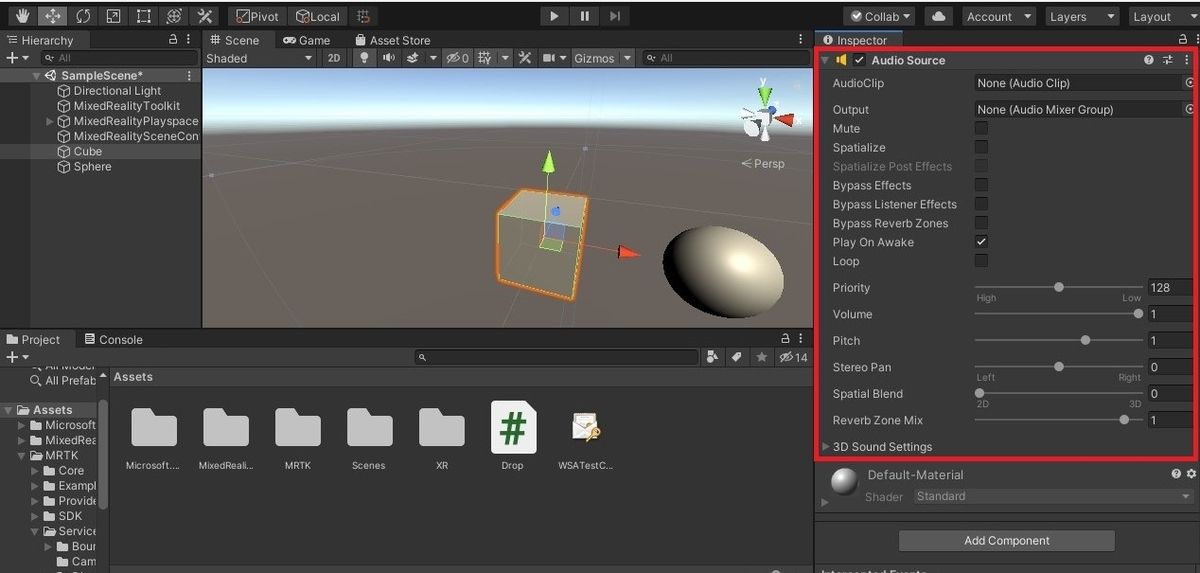Viewport: 1200px width, 573px height.
Task: Open Audio Source component menu
Action: [x=1186, y=60]
